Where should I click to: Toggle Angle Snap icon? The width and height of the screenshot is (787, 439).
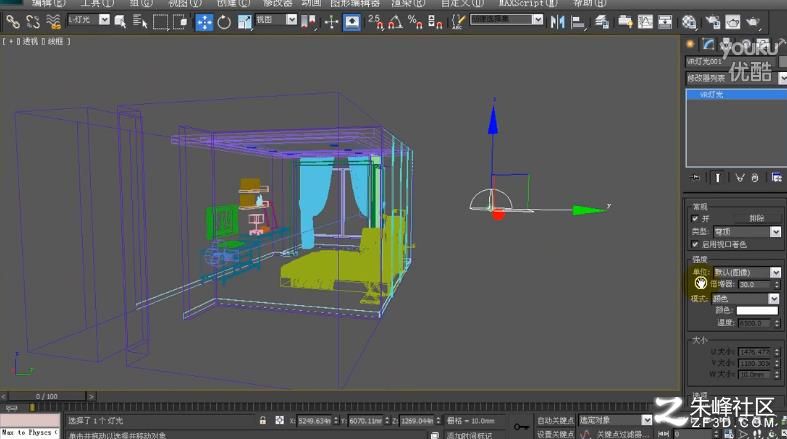[396, 22]
